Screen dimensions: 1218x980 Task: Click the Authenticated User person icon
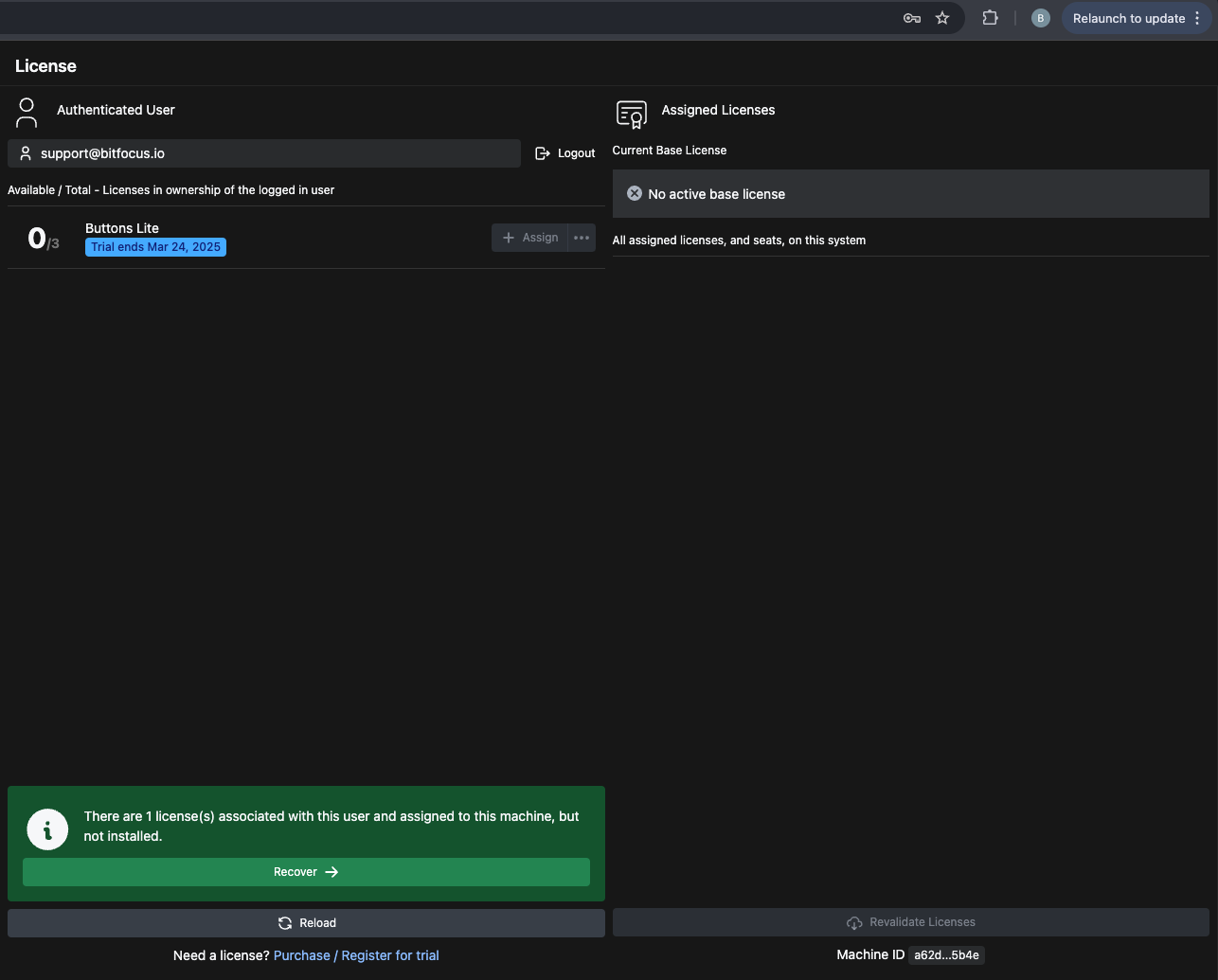pyautogui.click(x=27, y=112)
